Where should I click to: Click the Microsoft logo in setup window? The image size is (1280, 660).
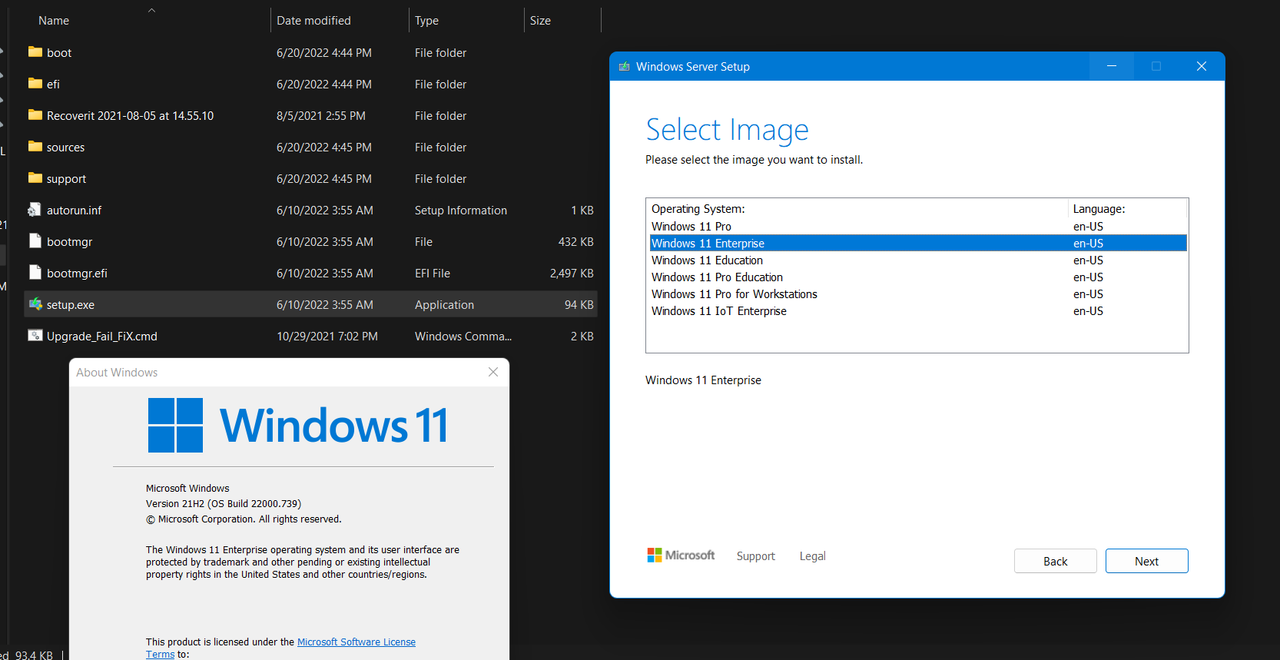[681, 555]
